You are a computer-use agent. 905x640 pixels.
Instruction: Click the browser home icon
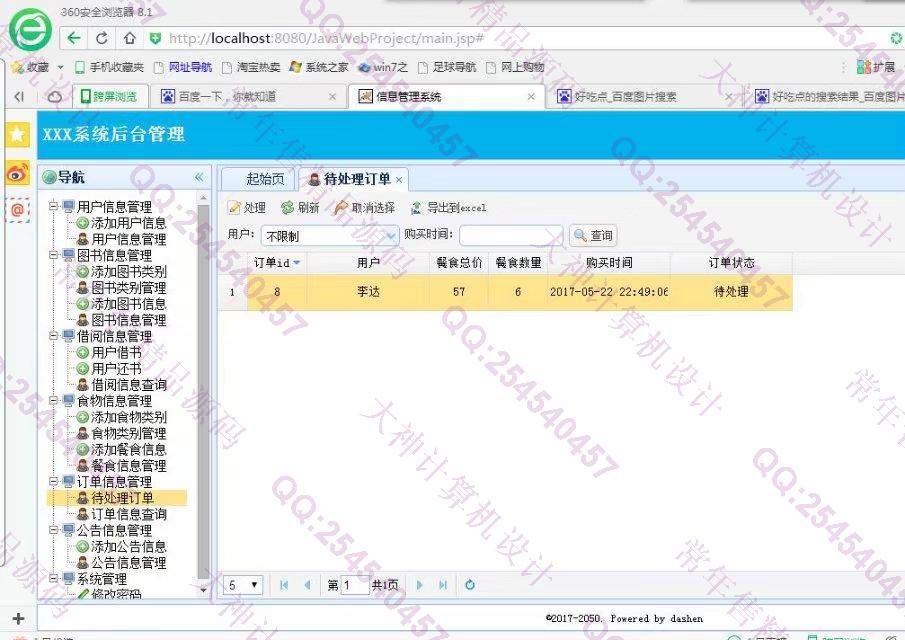coord(129,38)
